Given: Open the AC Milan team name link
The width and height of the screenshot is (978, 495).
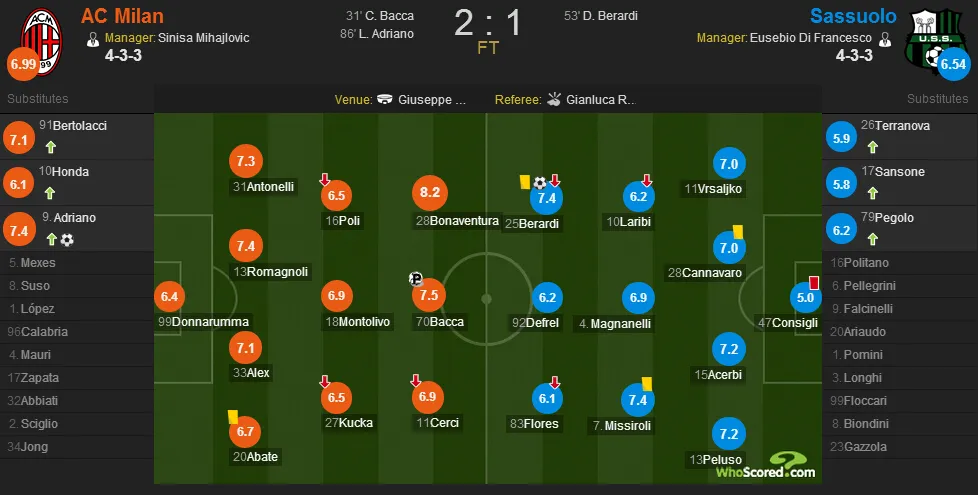Looking at the screenshot, I should 122,16.
